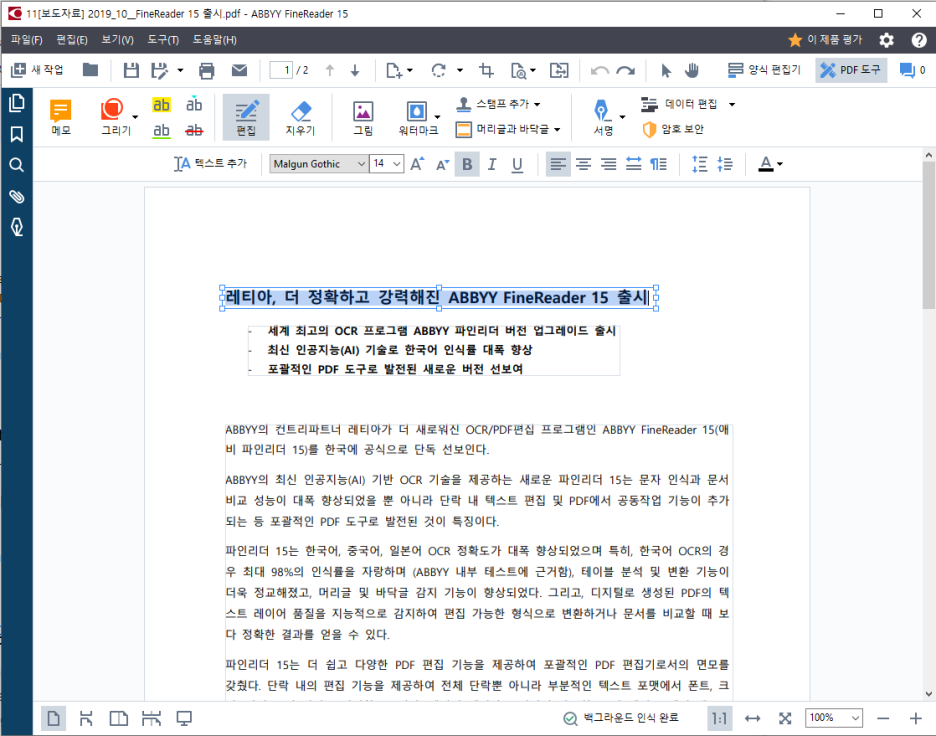Open settings with the gear icon
This screenshot has height=736, width=936.
[886, 40]
